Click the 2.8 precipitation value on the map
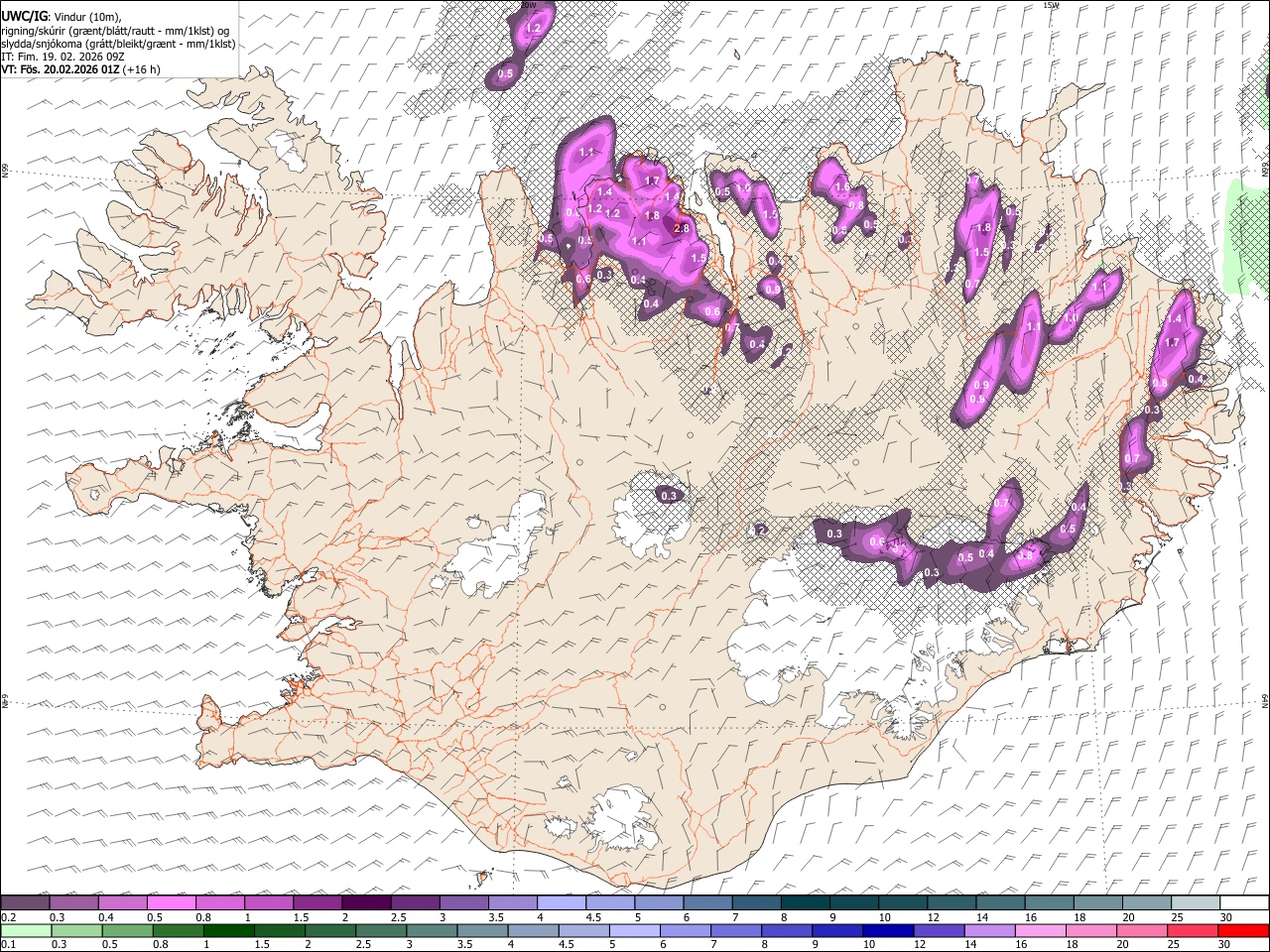 pyautogui.click(x=682, y=229)
